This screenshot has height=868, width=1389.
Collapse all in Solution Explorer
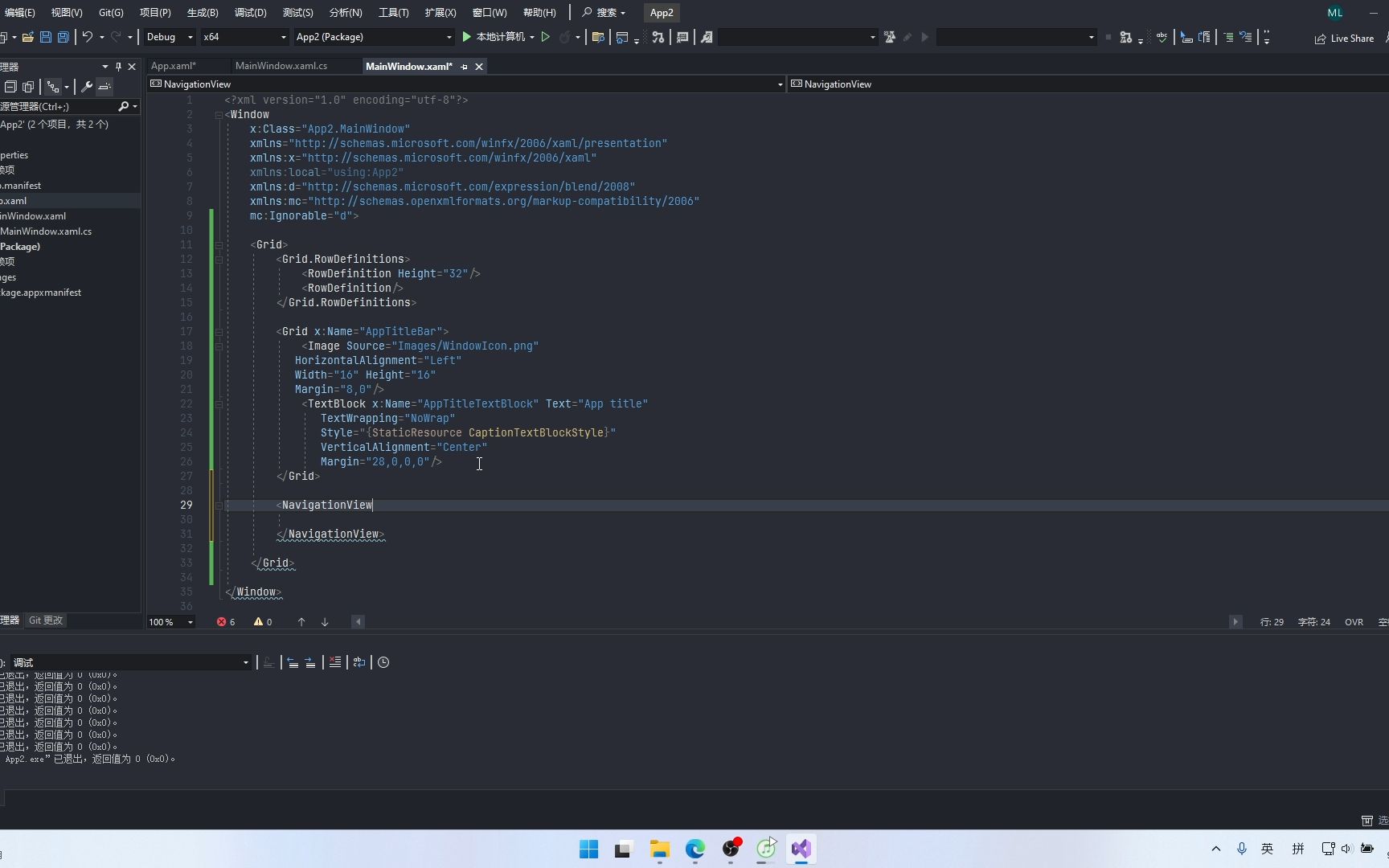10,87
